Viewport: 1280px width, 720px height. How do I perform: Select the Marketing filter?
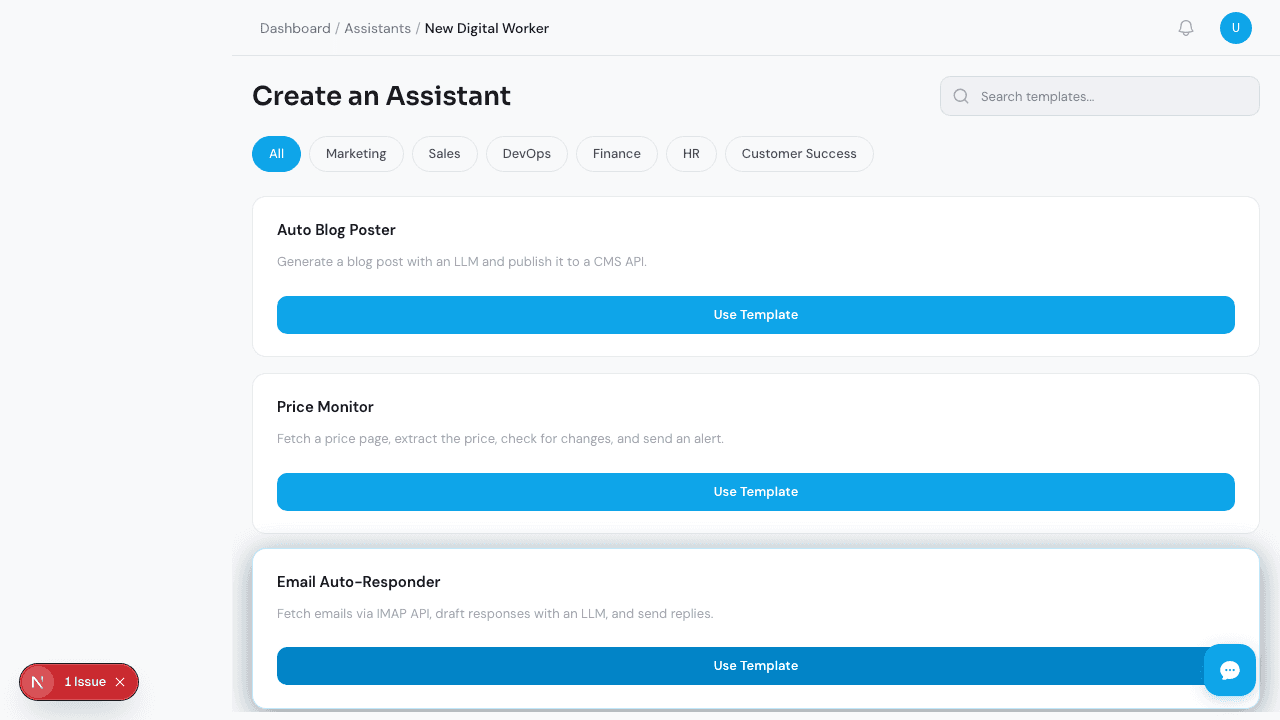pos(356,154)
